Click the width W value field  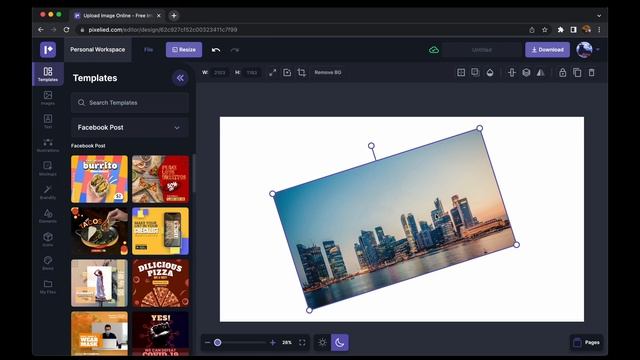coord(220,72)
